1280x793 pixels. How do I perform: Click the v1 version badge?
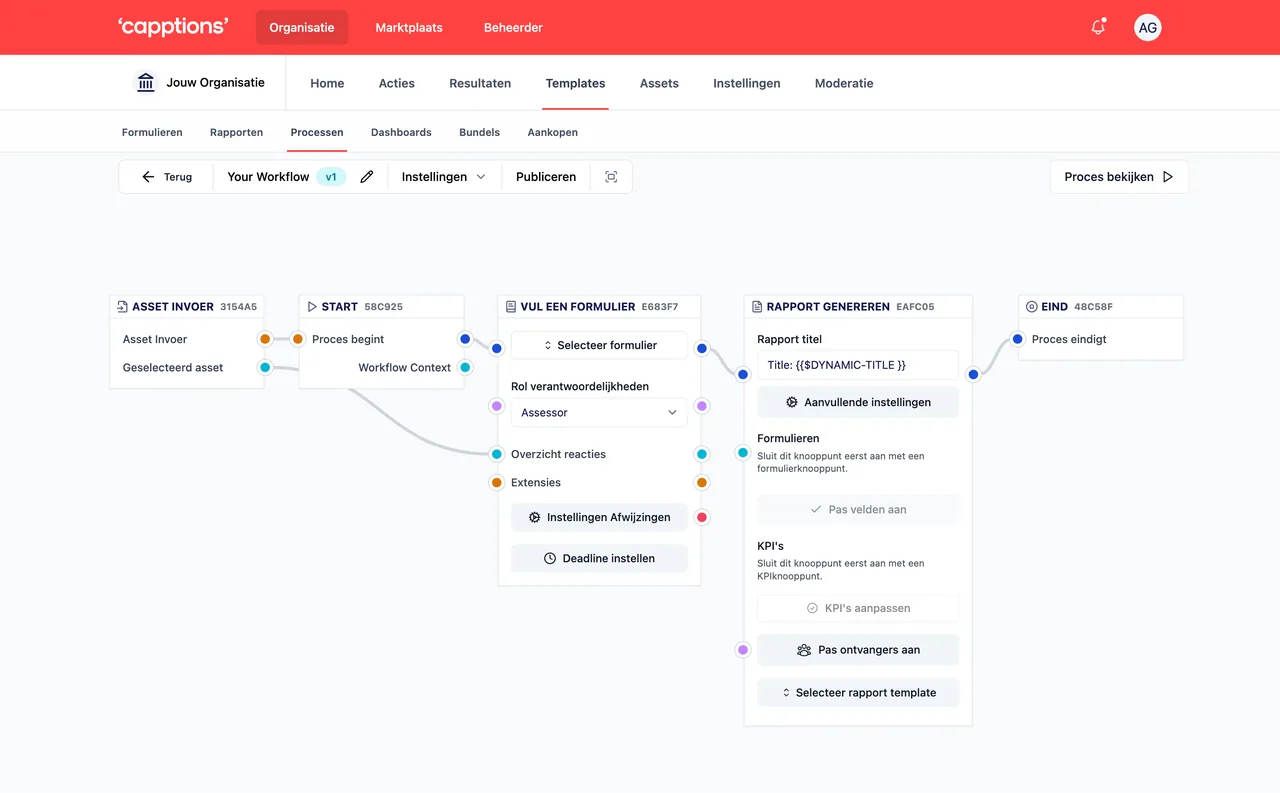click(x=331, y=177)
